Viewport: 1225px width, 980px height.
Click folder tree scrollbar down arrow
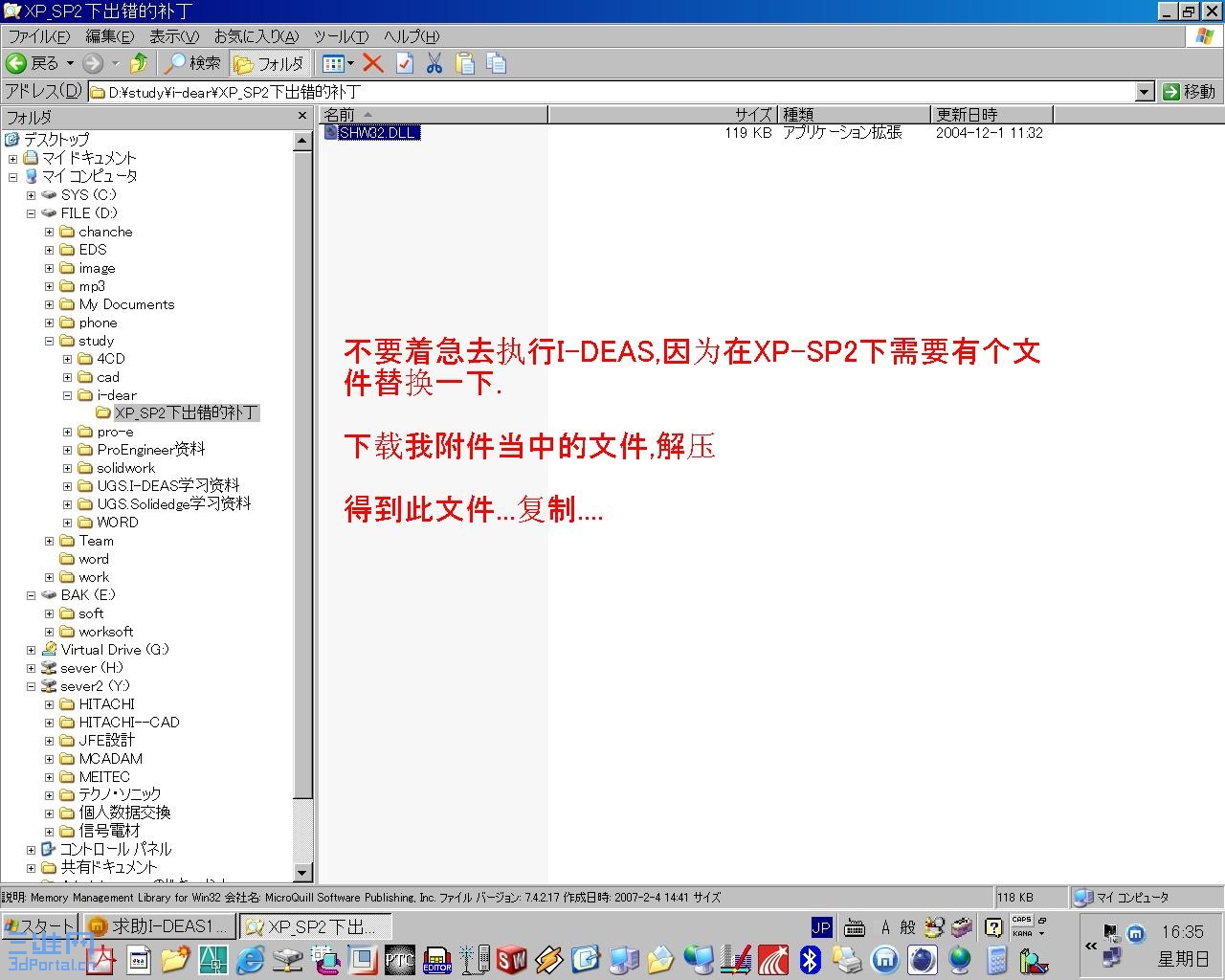coord(302,873)
